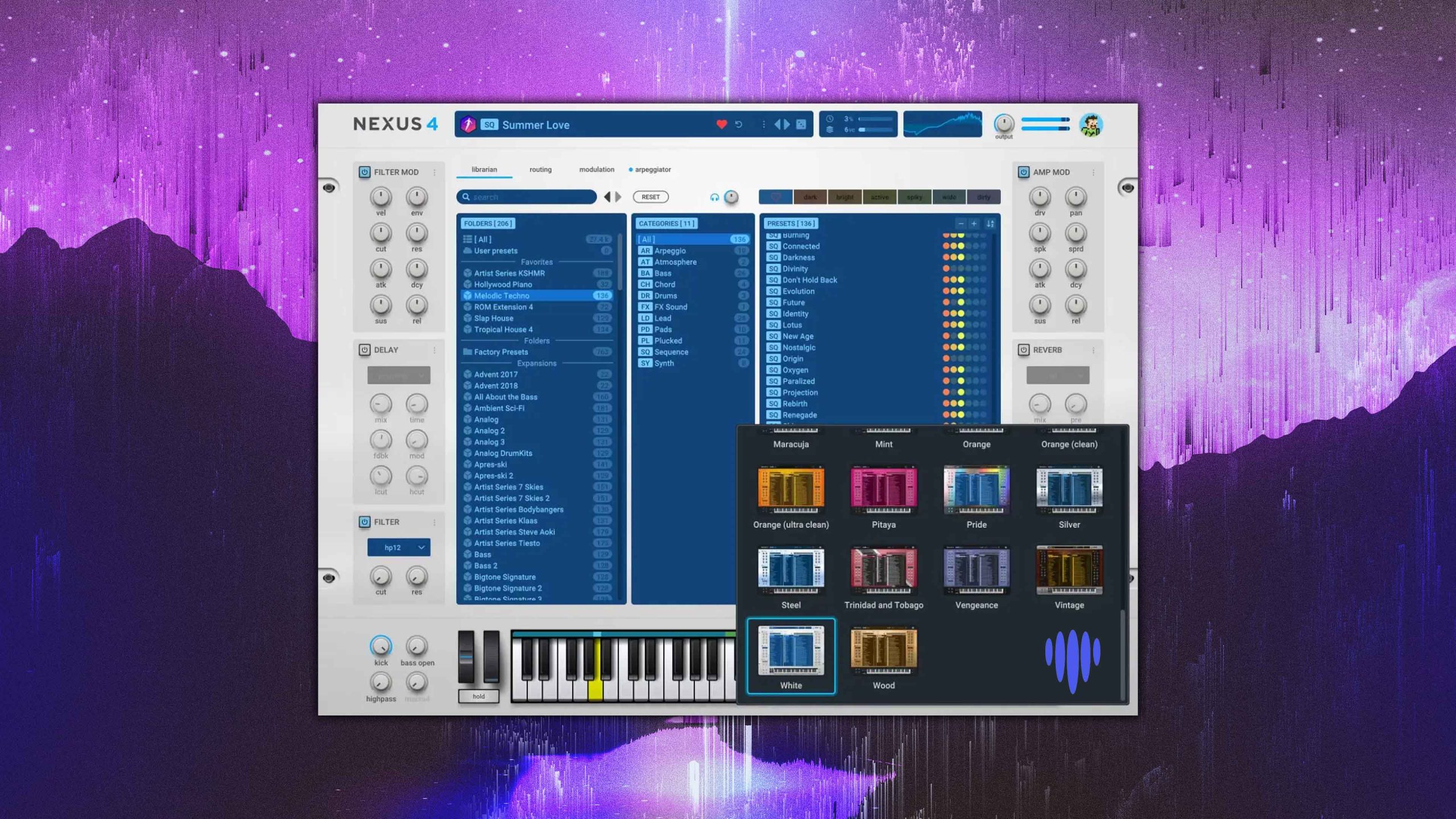Toggle the eye icon beside Amp Mod

coord(1128,188)
